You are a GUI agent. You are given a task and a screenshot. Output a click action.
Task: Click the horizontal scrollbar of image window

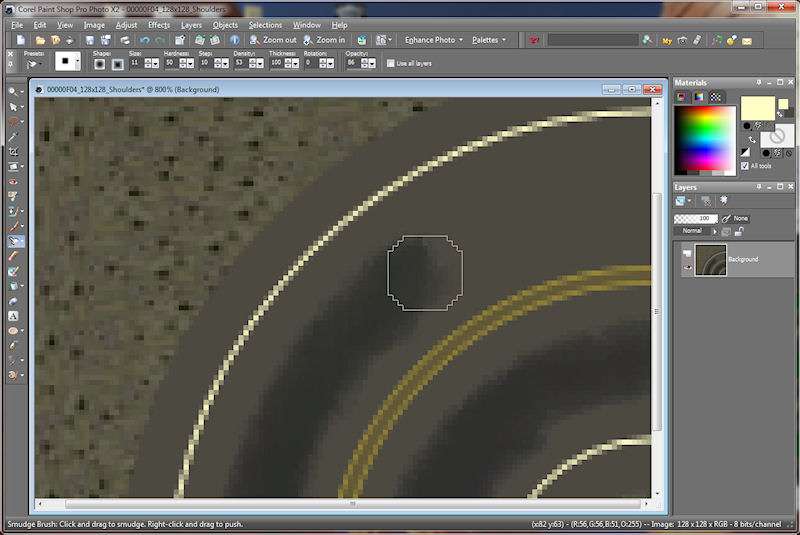click(352, 503)
